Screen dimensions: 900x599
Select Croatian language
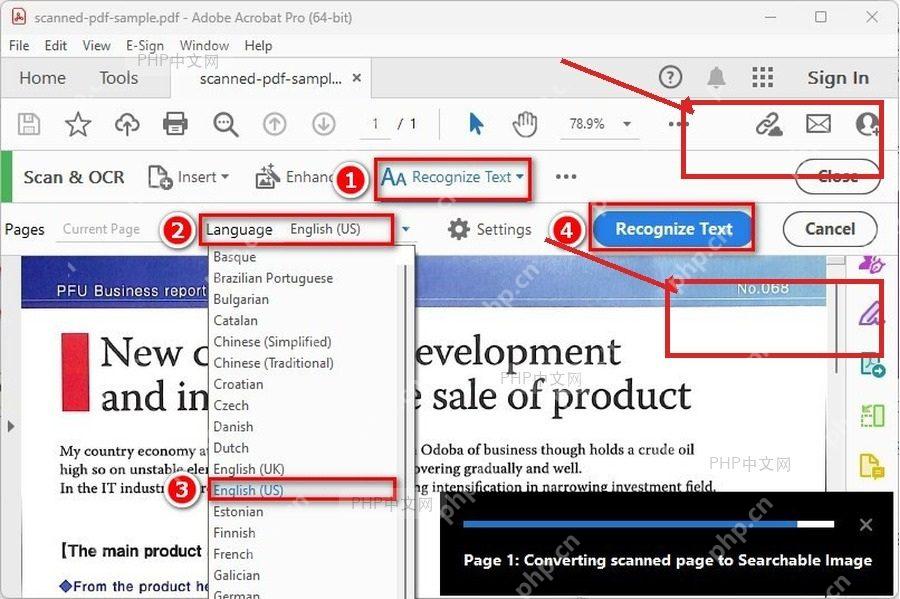coord(238,384)
